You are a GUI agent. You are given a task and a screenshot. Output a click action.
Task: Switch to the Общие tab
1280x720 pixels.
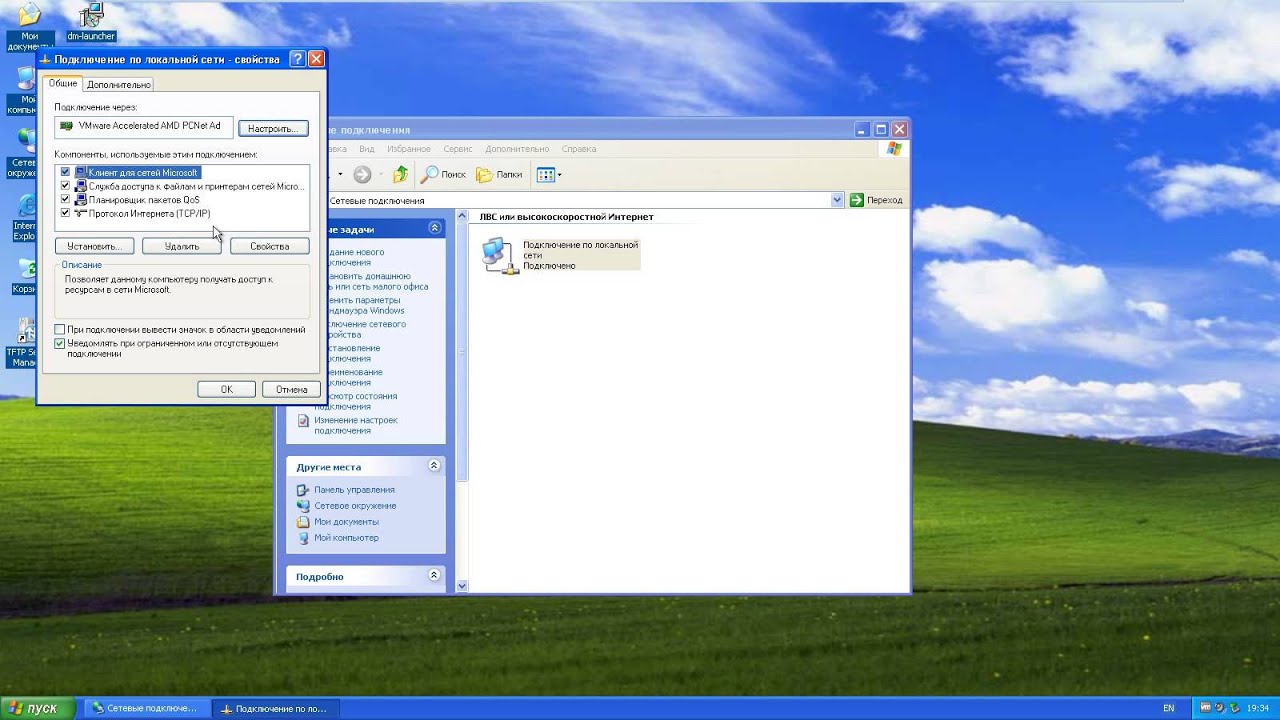pyautogui.click(x=63, y=83)
